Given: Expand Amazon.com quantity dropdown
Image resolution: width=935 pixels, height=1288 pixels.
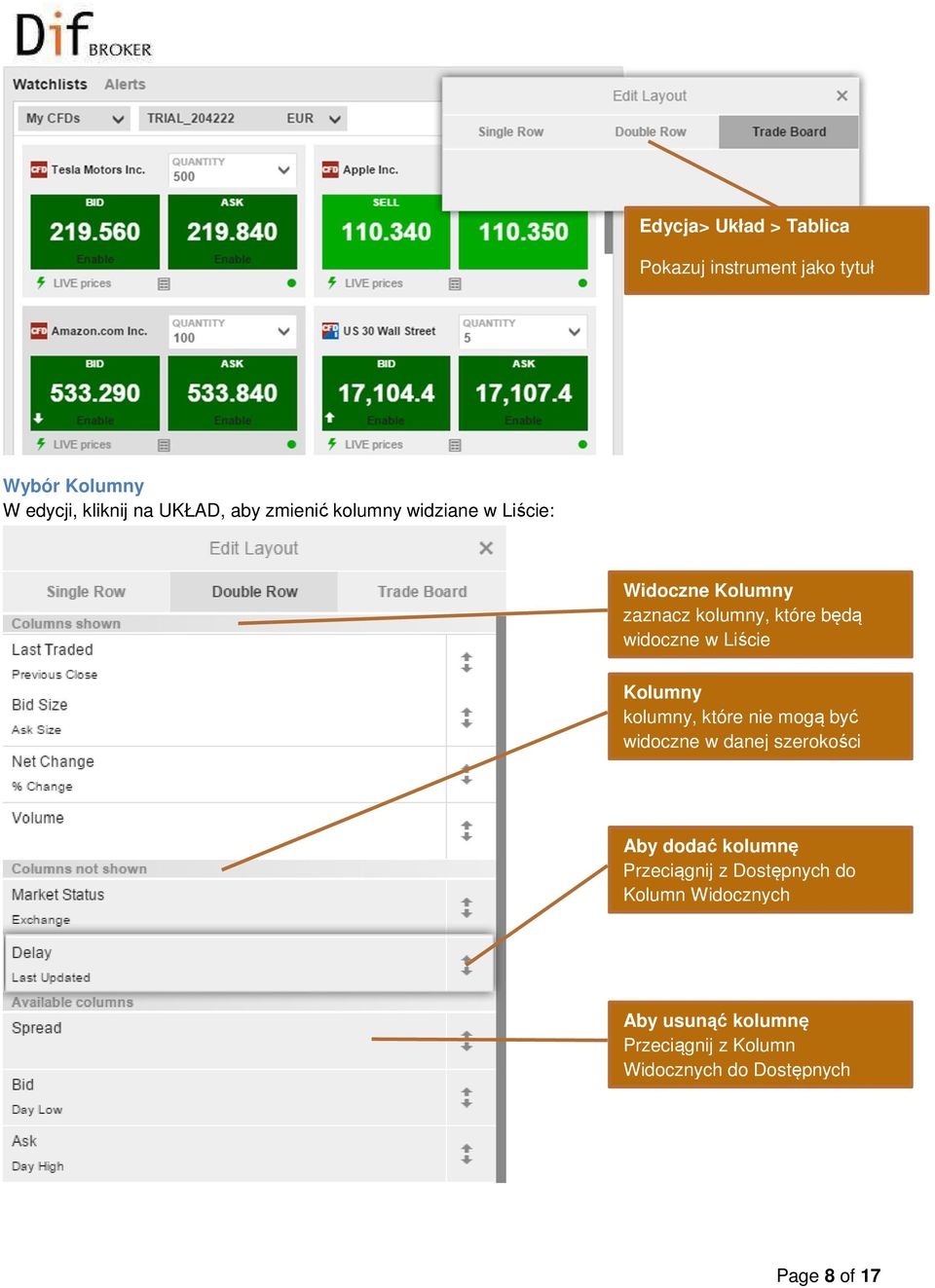Looking at the screenshot, I should (x=283, y=331).
